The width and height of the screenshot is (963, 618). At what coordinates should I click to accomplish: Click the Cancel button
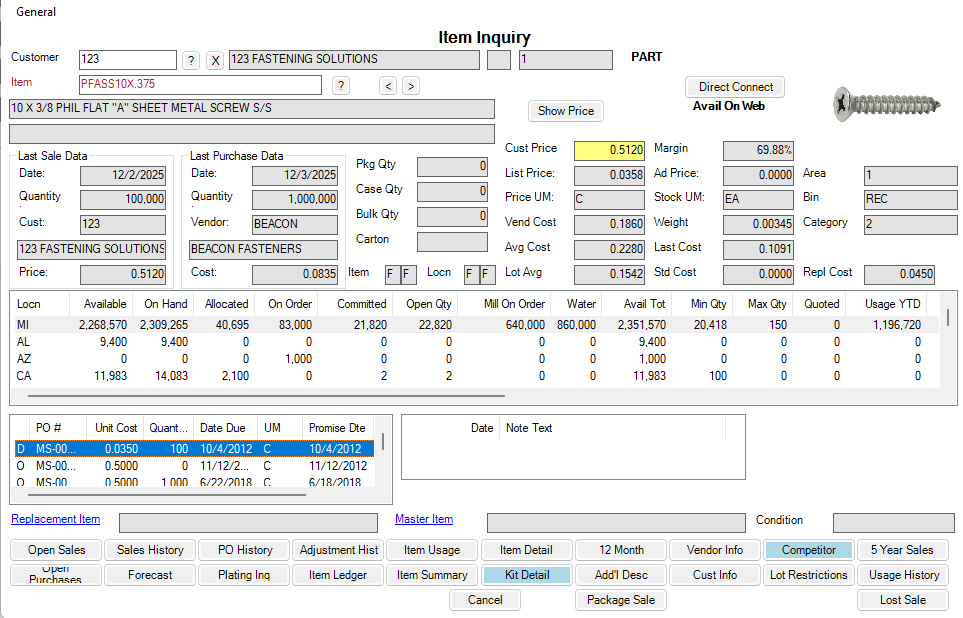point(485,600)
